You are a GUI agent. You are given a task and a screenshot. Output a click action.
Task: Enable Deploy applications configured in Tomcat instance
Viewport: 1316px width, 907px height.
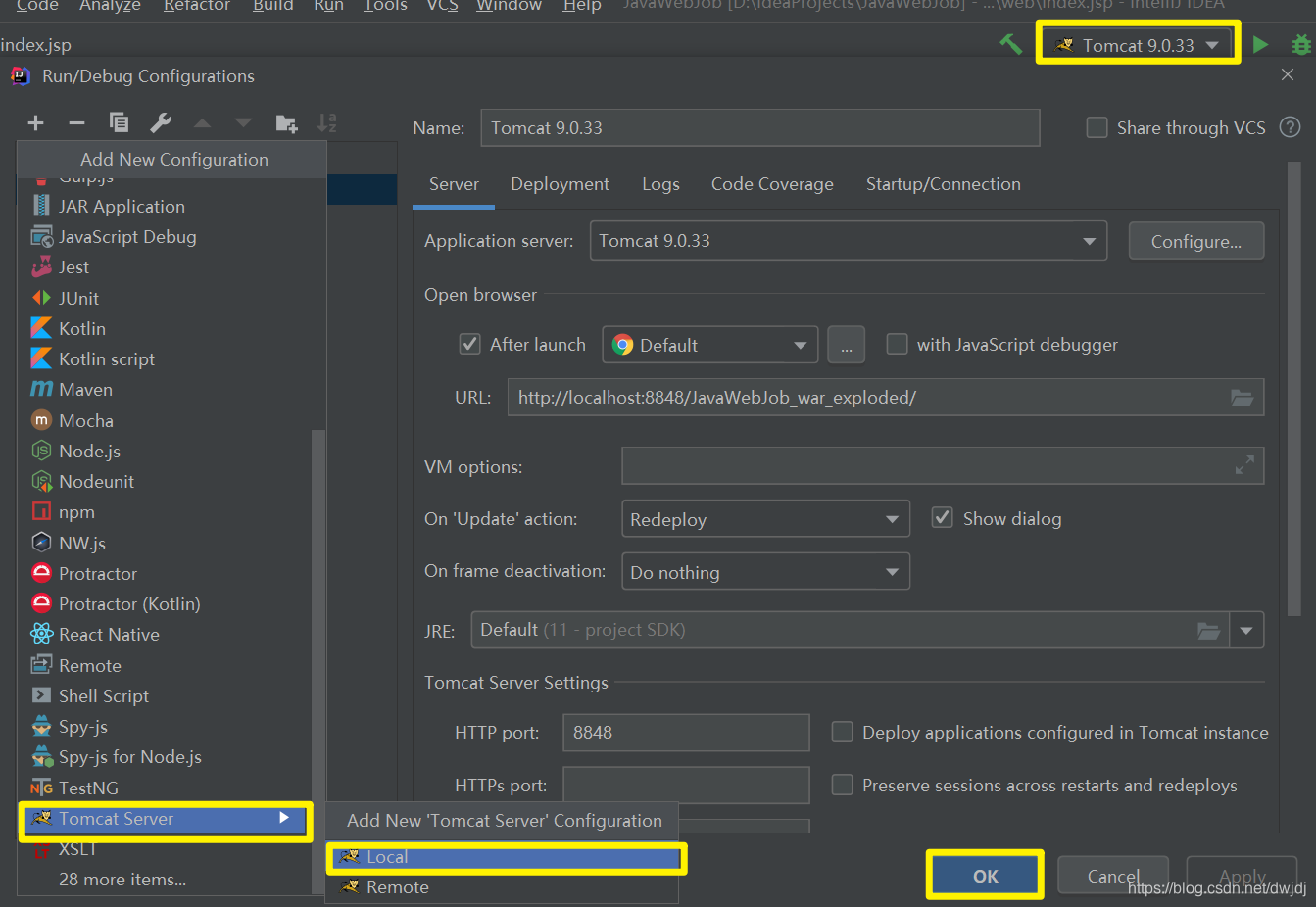coord(842,732)
